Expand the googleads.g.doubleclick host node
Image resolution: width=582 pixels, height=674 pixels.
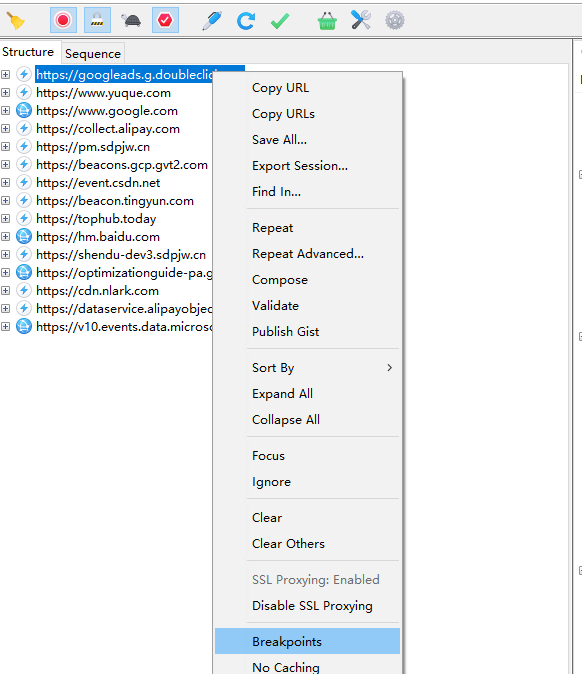pyautogui.click(x=6, y=75)
